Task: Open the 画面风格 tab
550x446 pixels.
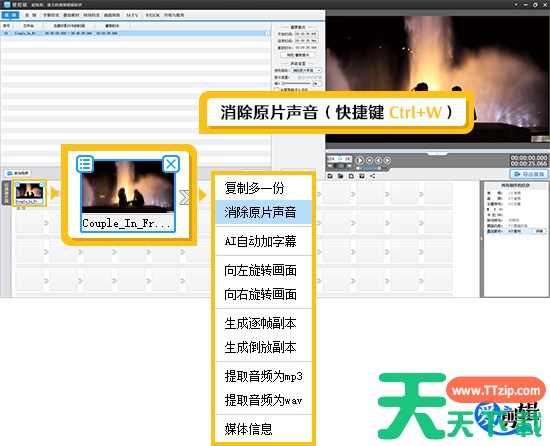Action: [112, 15]
